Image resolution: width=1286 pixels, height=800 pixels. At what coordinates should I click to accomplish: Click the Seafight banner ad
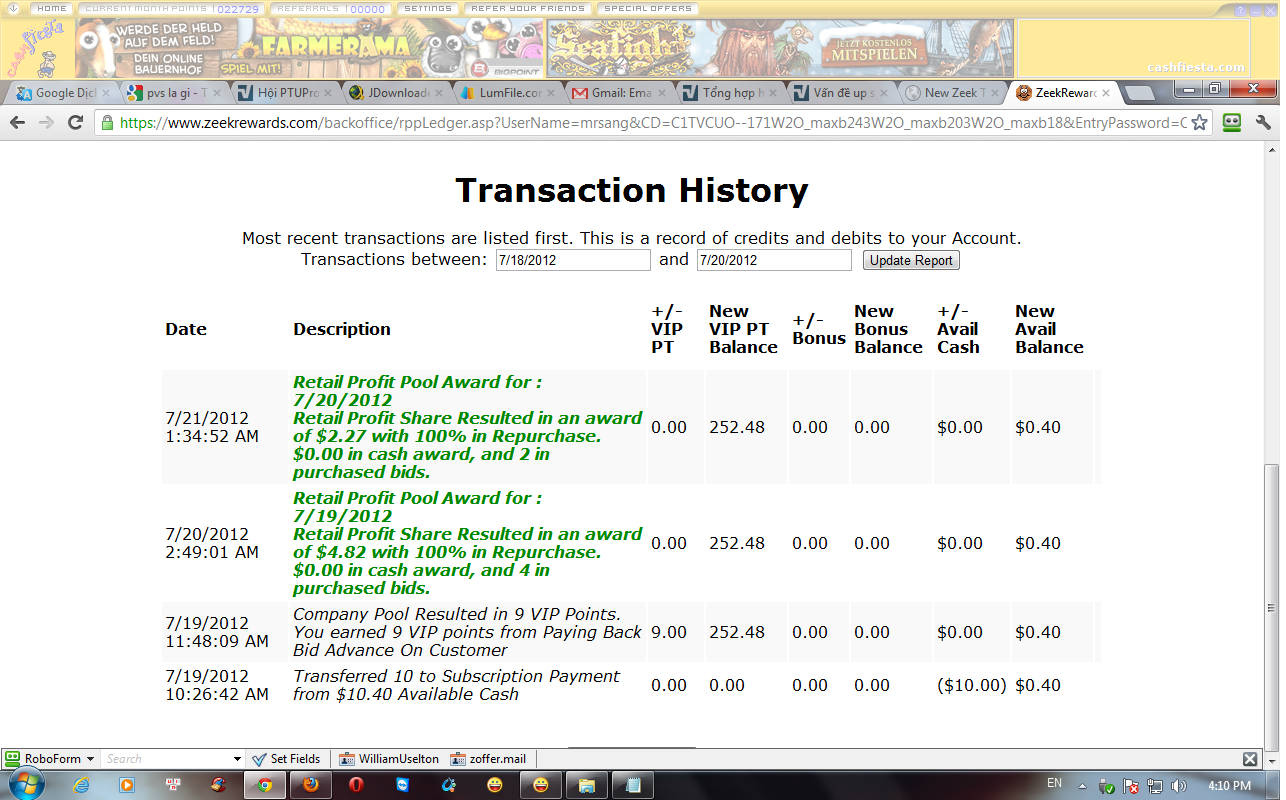pos(782,49)
